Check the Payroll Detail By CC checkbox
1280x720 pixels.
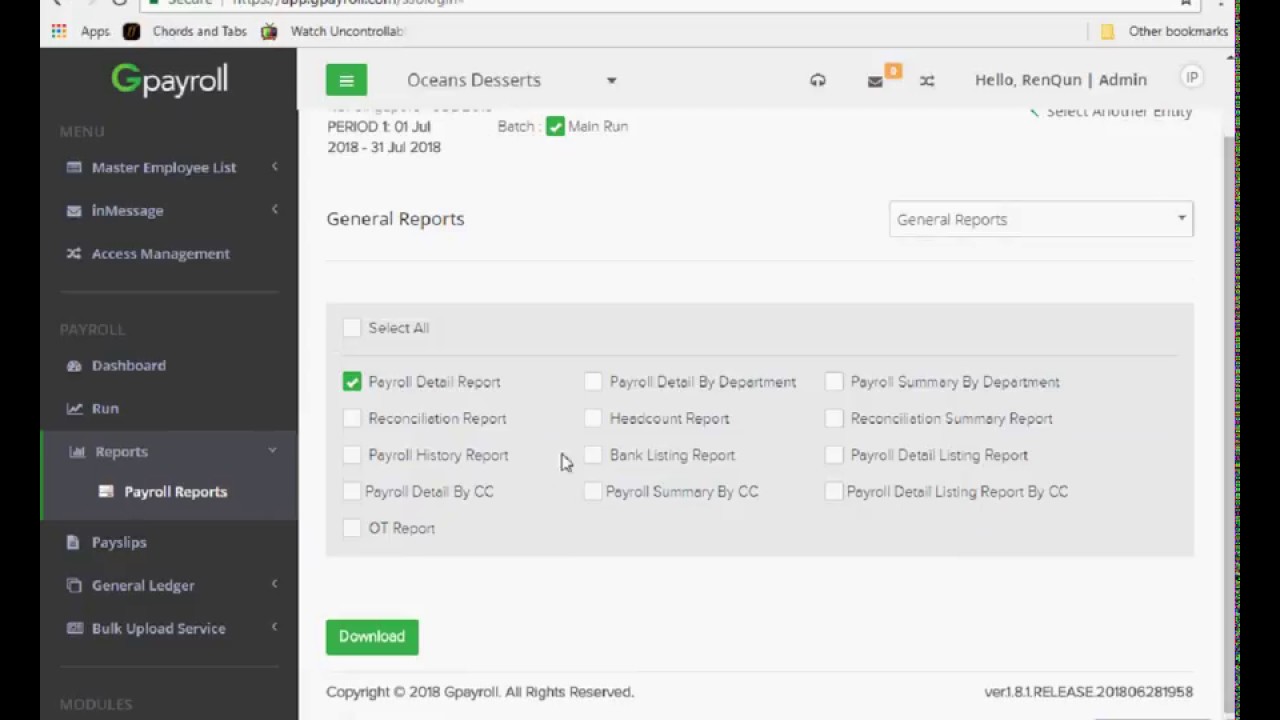[351, 492]
